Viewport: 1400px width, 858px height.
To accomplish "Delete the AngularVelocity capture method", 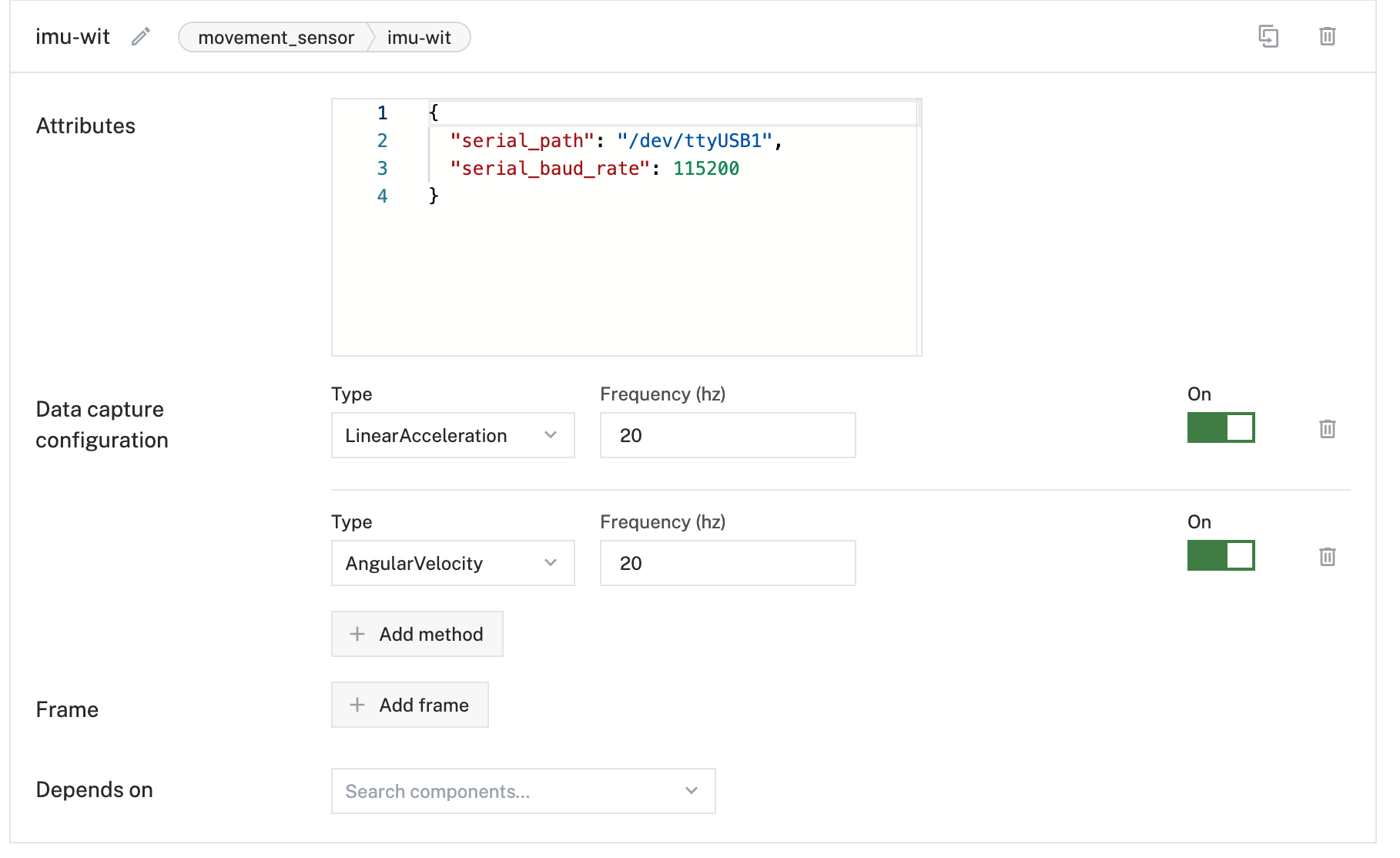I will (x=1327, y=557).
